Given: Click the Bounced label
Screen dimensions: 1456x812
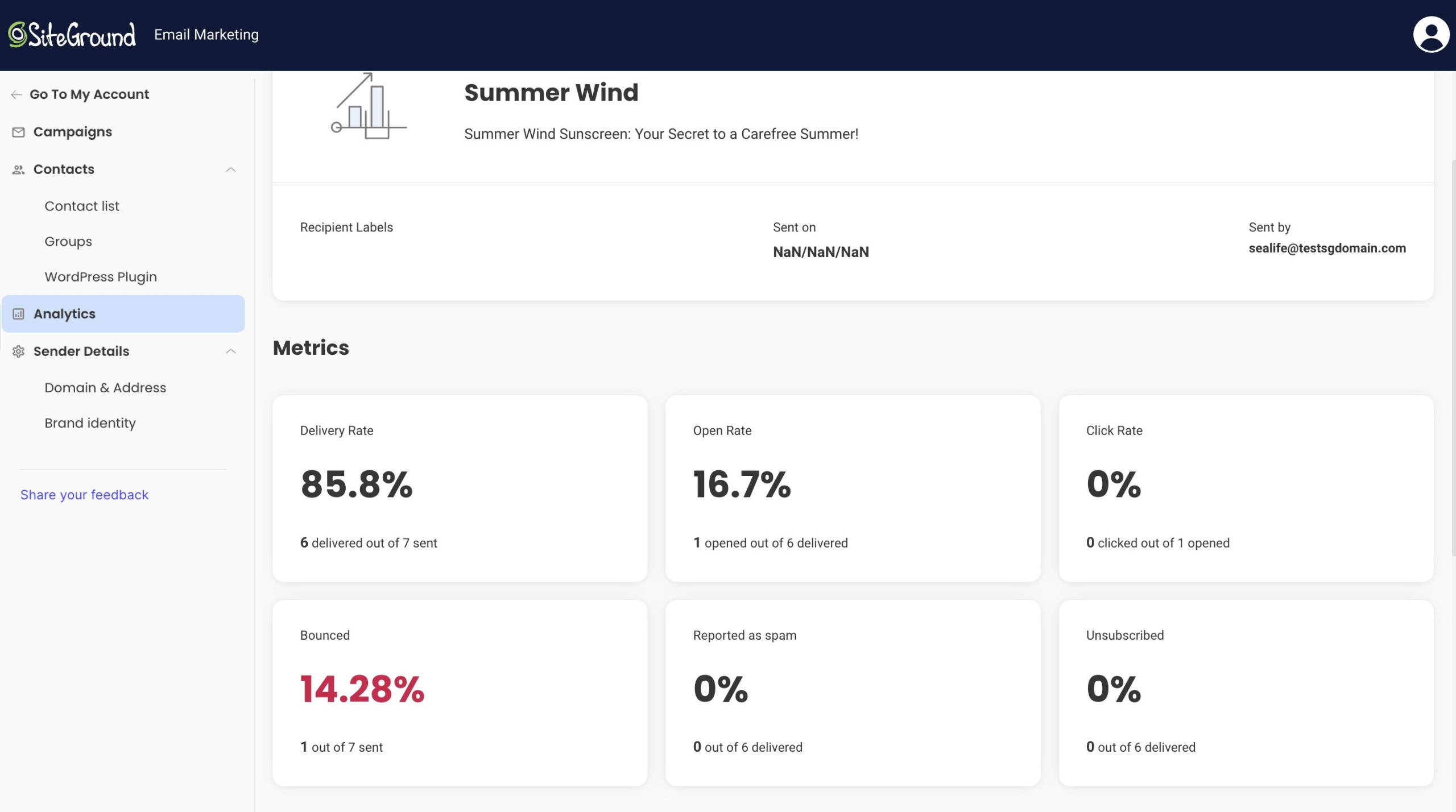Looking at the screenshot, I should [x=325, y=635].
